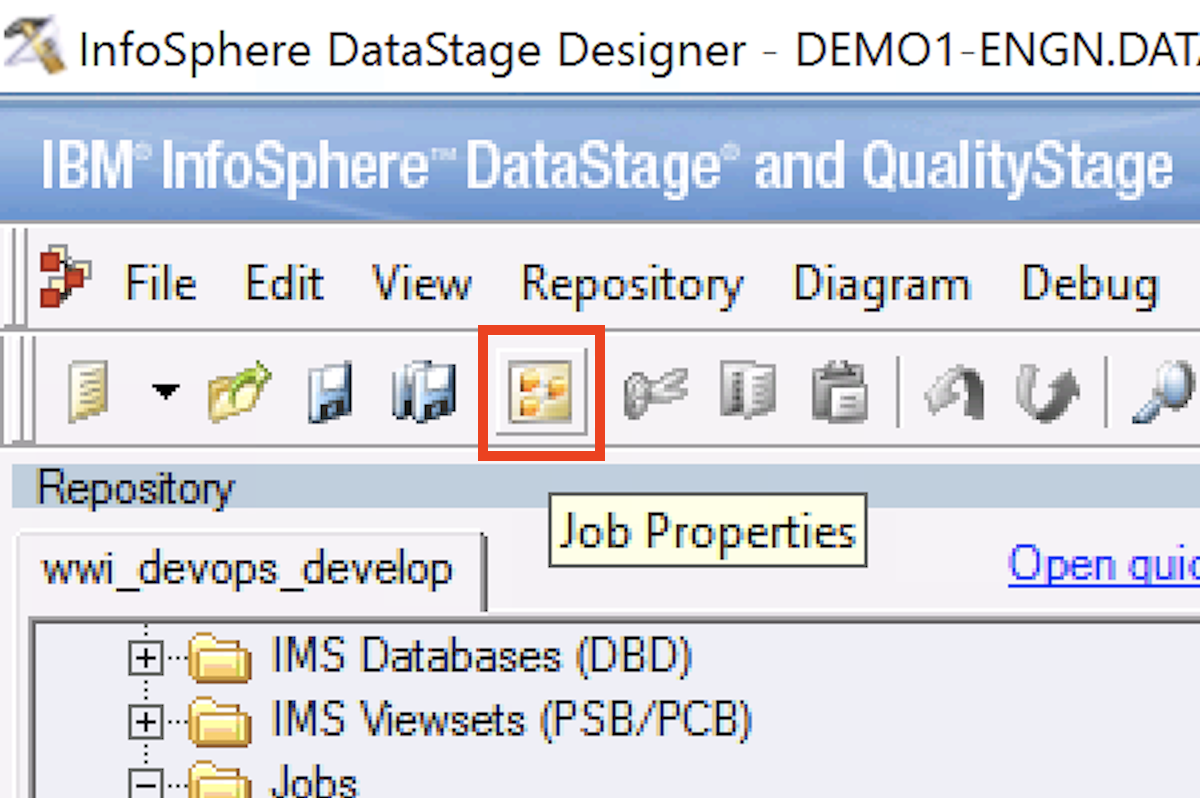Click the Cut scissors toolbar icon

[655, 391]
